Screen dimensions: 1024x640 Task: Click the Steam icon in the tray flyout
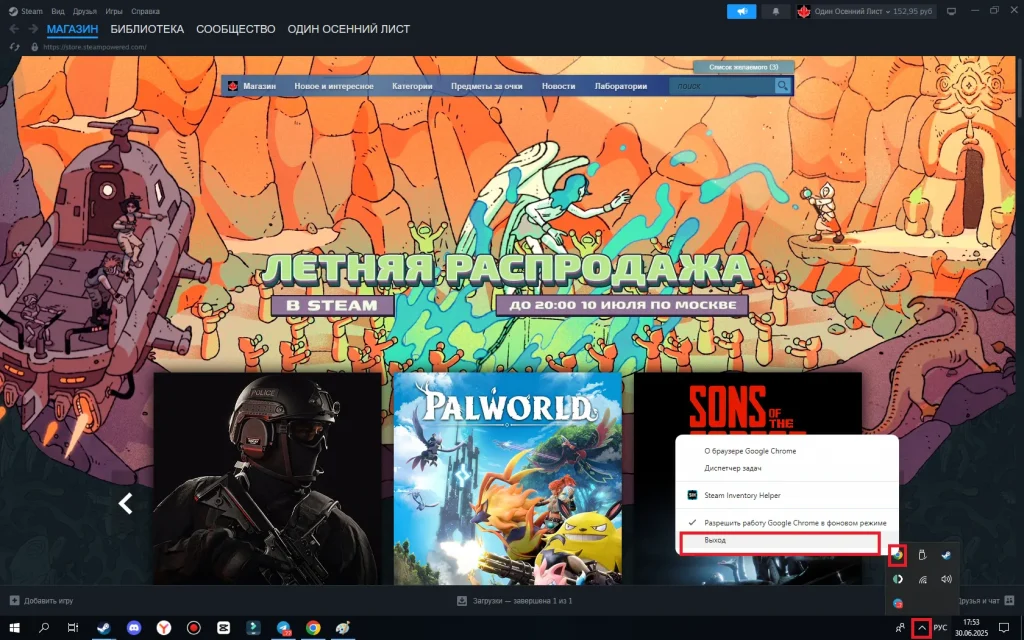pyautogui.click(x=946, y=556)
